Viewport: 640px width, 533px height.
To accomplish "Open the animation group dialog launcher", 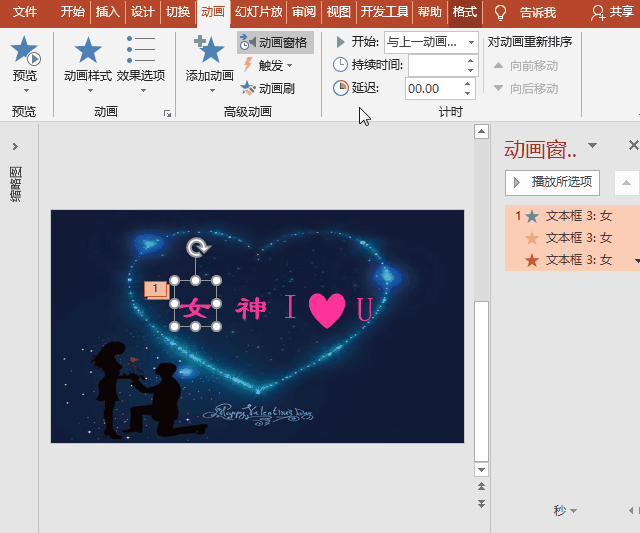I will tap(167, 113).
